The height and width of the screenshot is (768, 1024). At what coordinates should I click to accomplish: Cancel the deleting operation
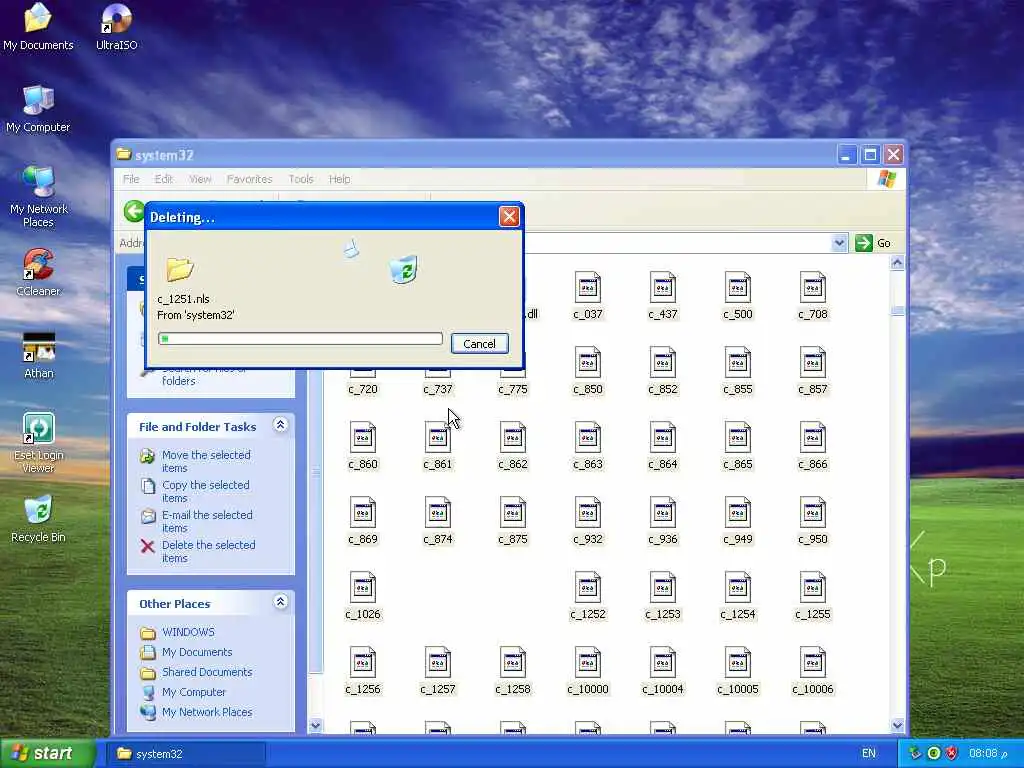(x=479, y=344)
